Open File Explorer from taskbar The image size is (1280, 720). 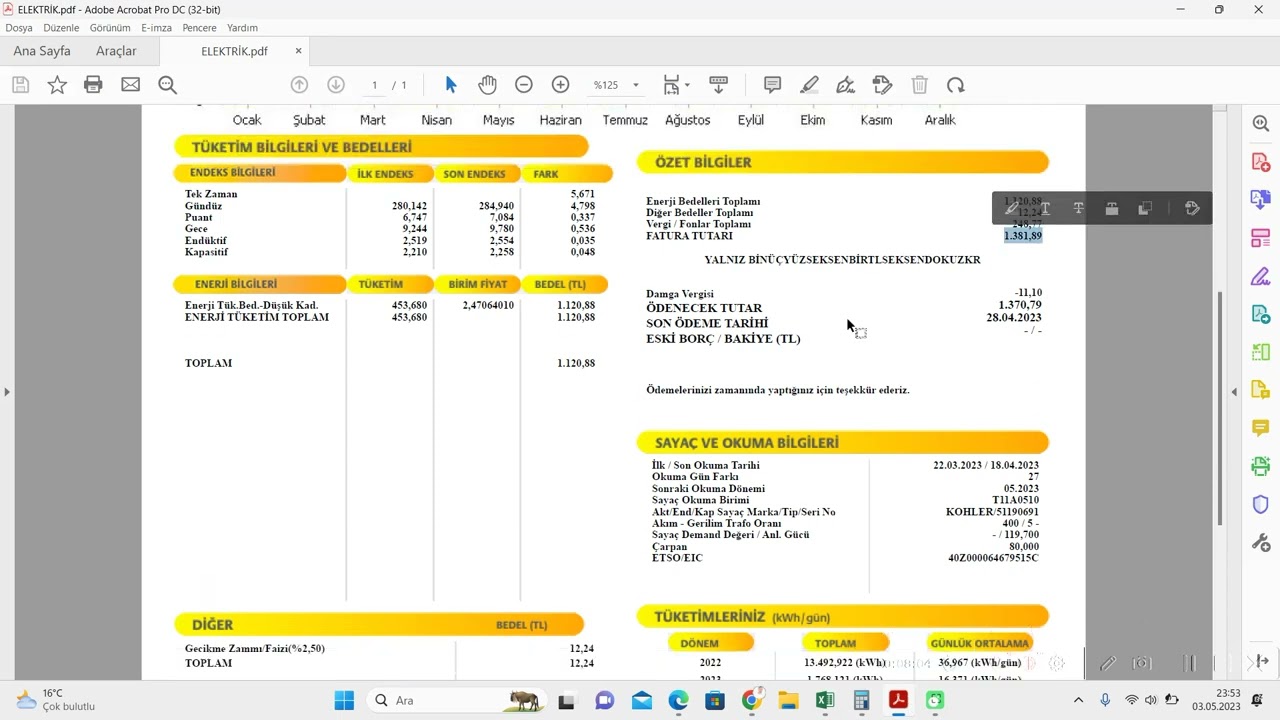(x=788, y=700)
